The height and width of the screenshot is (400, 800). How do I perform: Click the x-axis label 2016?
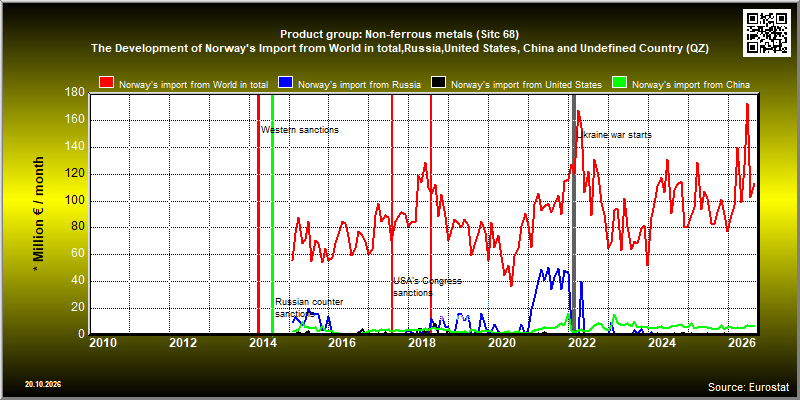[x=342, y=343]
